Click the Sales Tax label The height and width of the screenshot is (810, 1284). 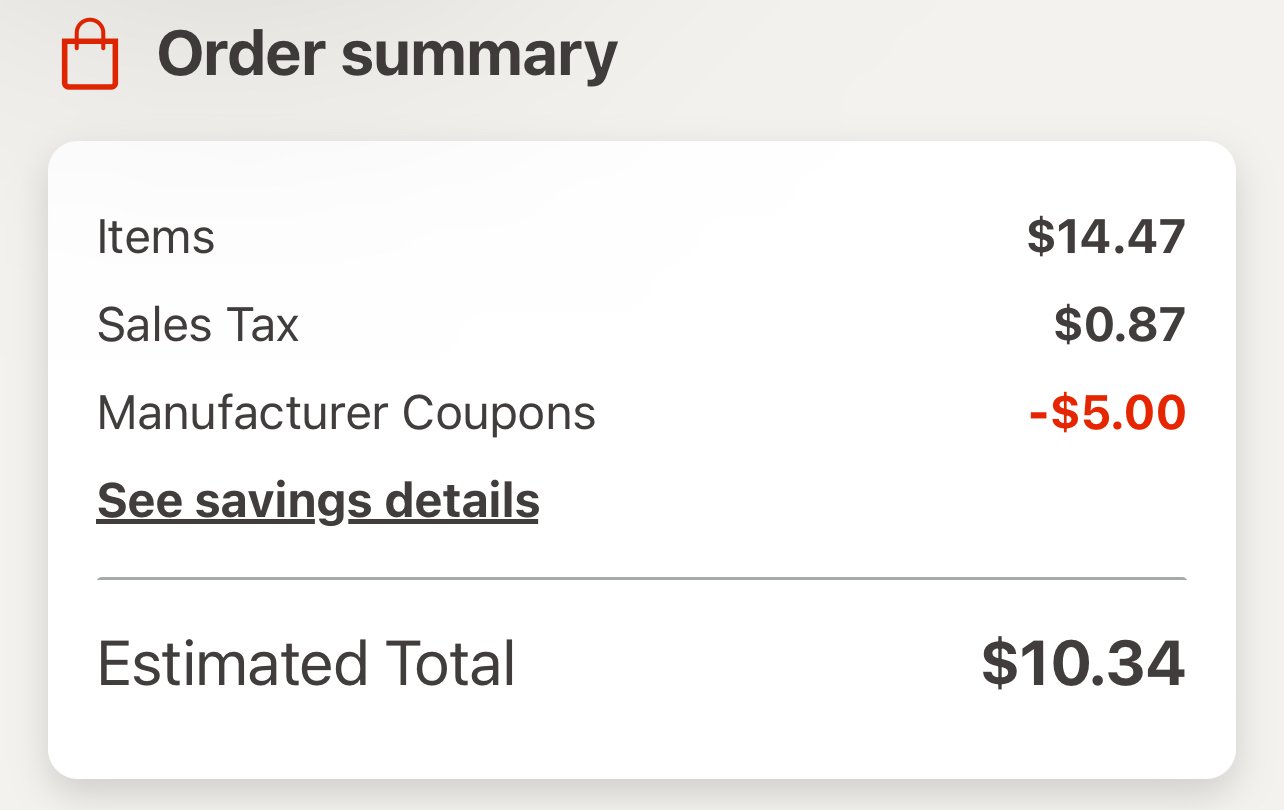[x=198, y=326]
